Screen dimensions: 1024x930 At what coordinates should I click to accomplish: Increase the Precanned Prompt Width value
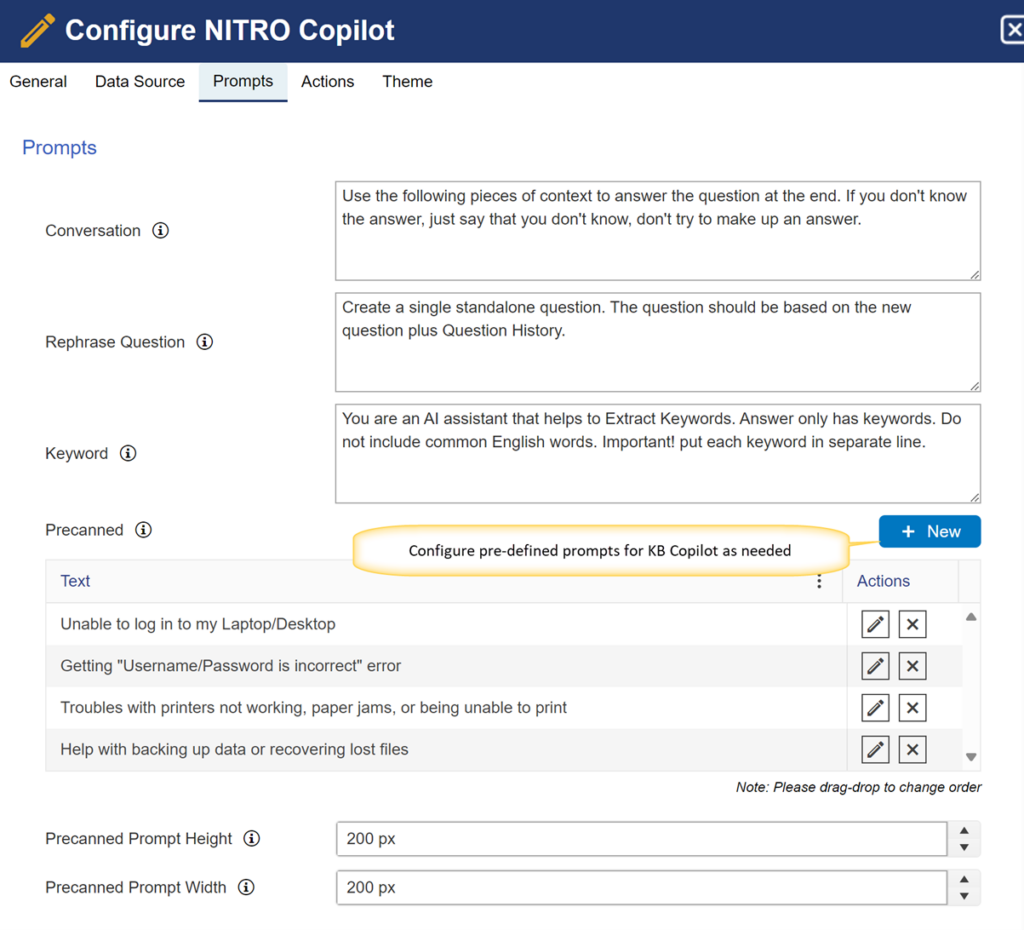click(x=964, y=879)
